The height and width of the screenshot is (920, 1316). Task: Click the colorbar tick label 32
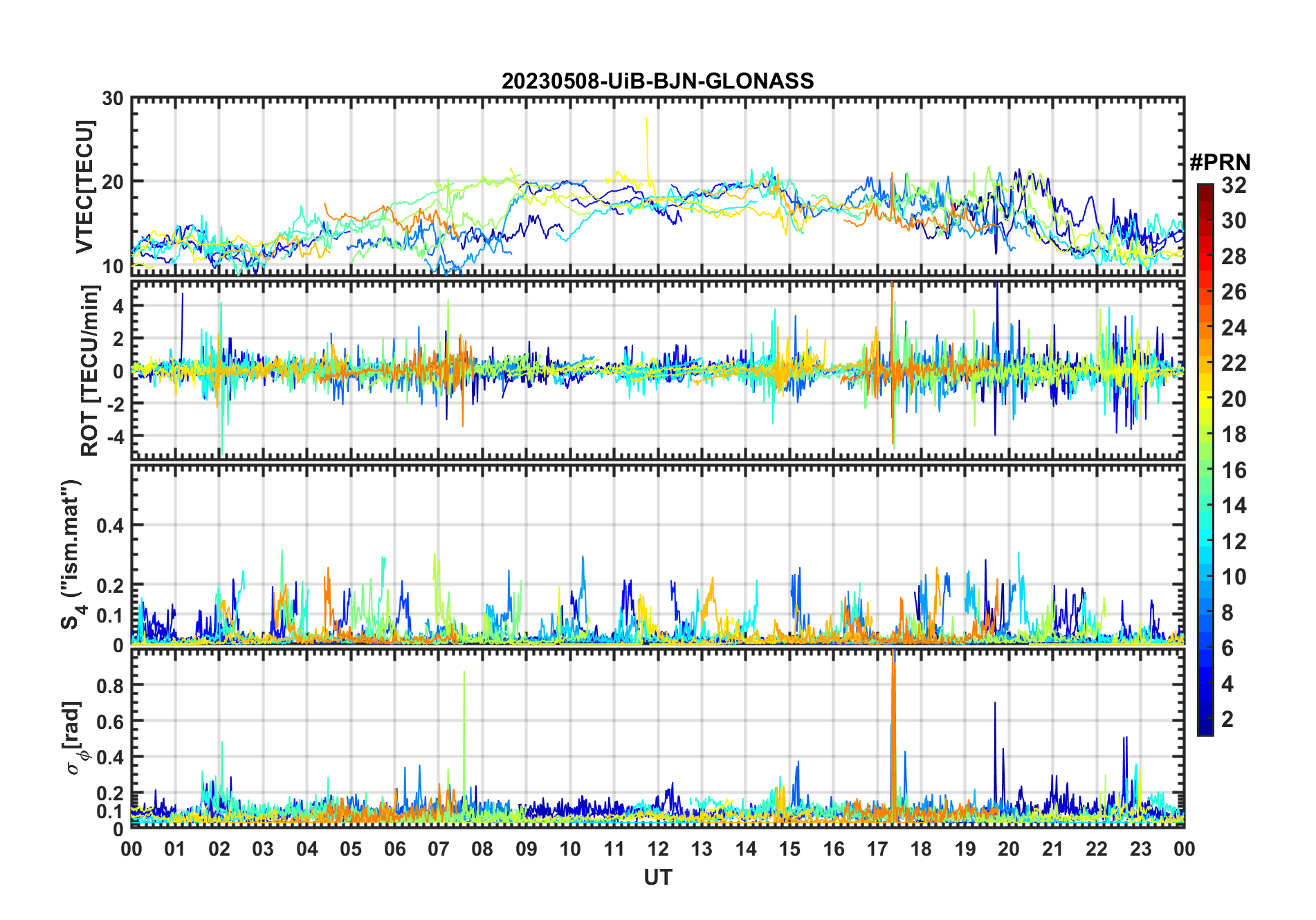1234,185
